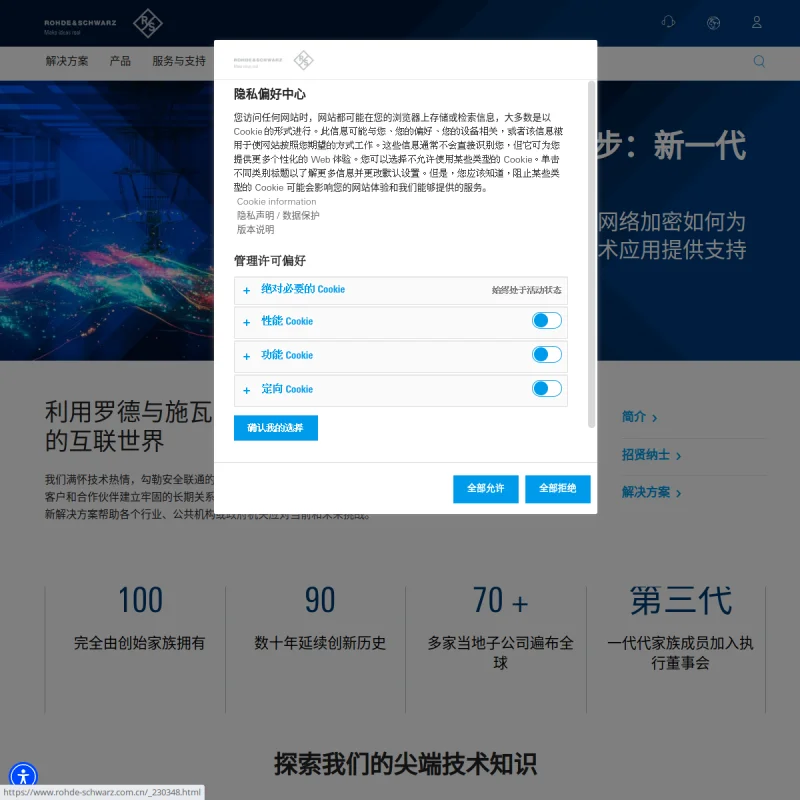
Task: Click the Rohde & Schwarz logo in page header
Action: 103,23
